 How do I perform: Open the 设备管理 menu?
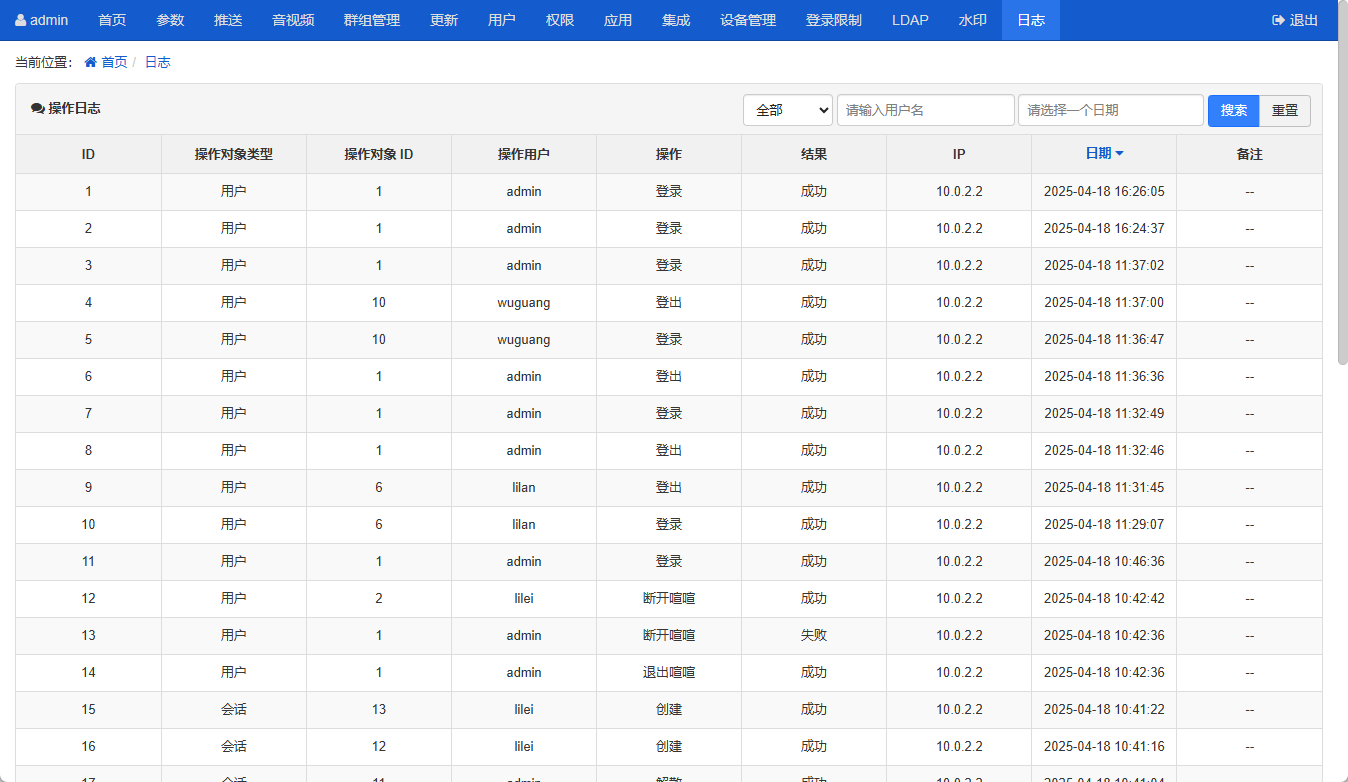click(x=748, y=20)
